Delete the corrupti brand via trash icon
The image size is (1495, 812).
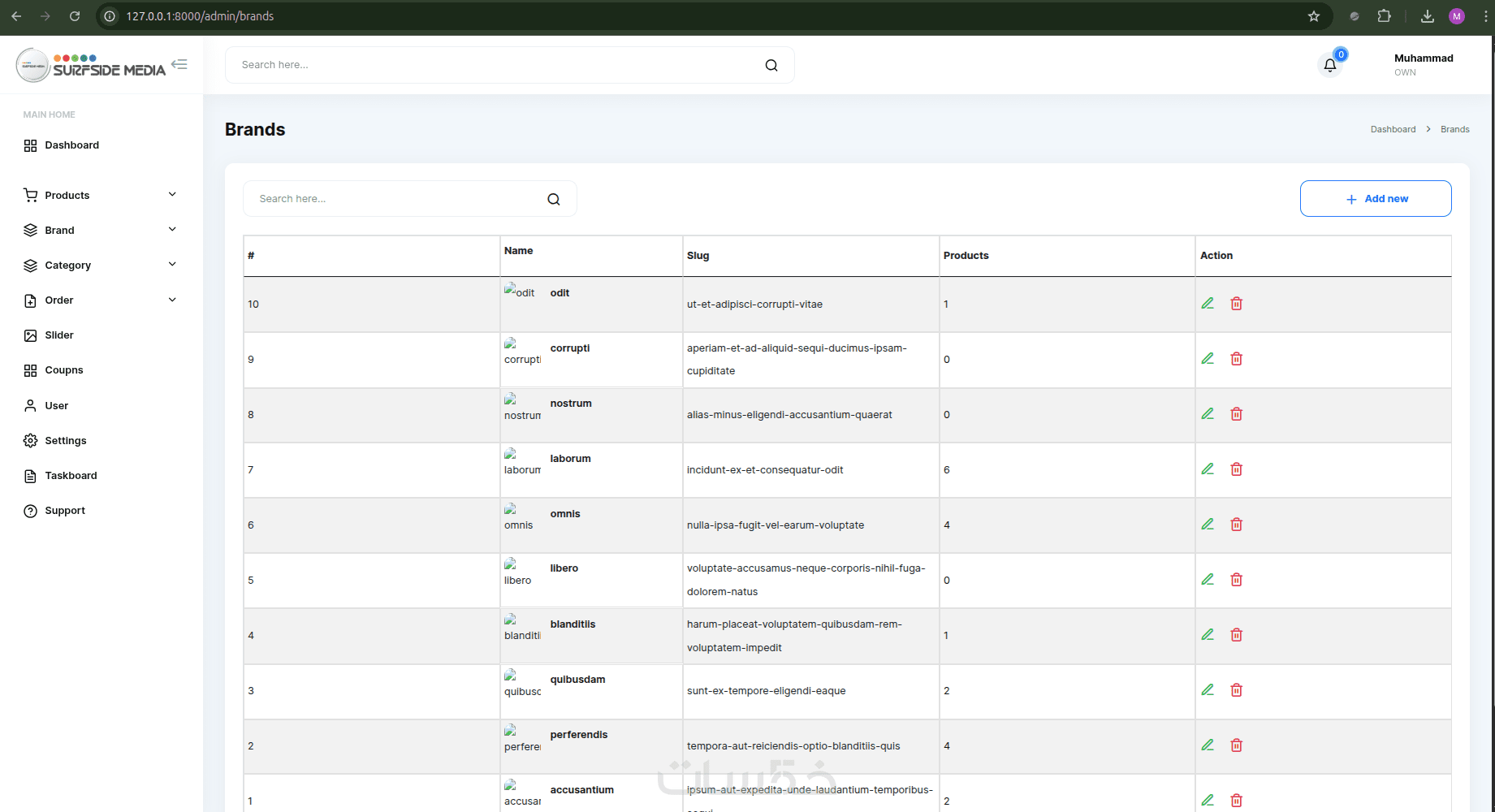(x=1236, y=359)
